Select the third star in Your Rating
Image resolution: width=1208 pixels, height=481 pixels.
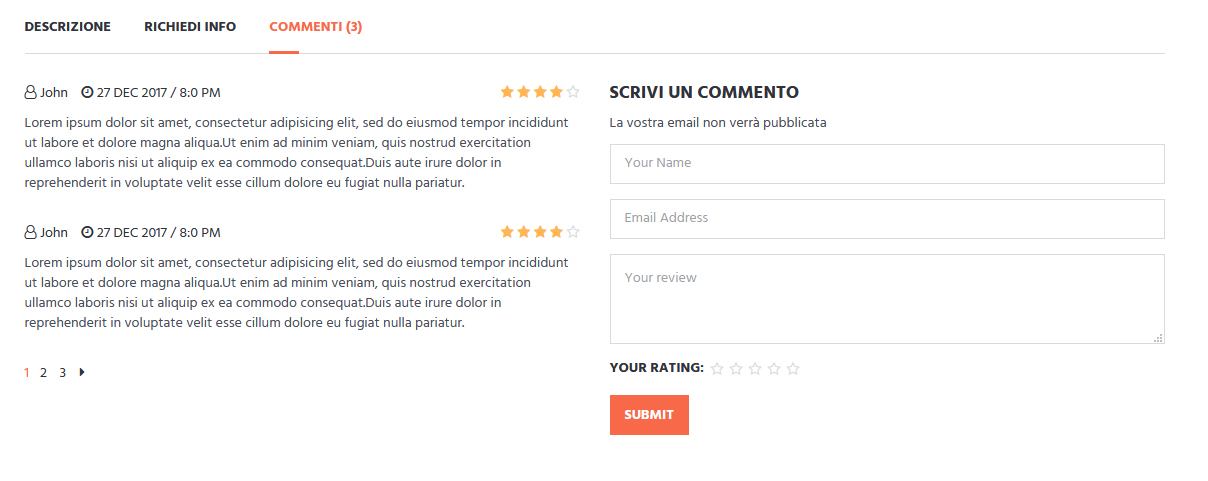pyautogui.click(x=755, y=369)
